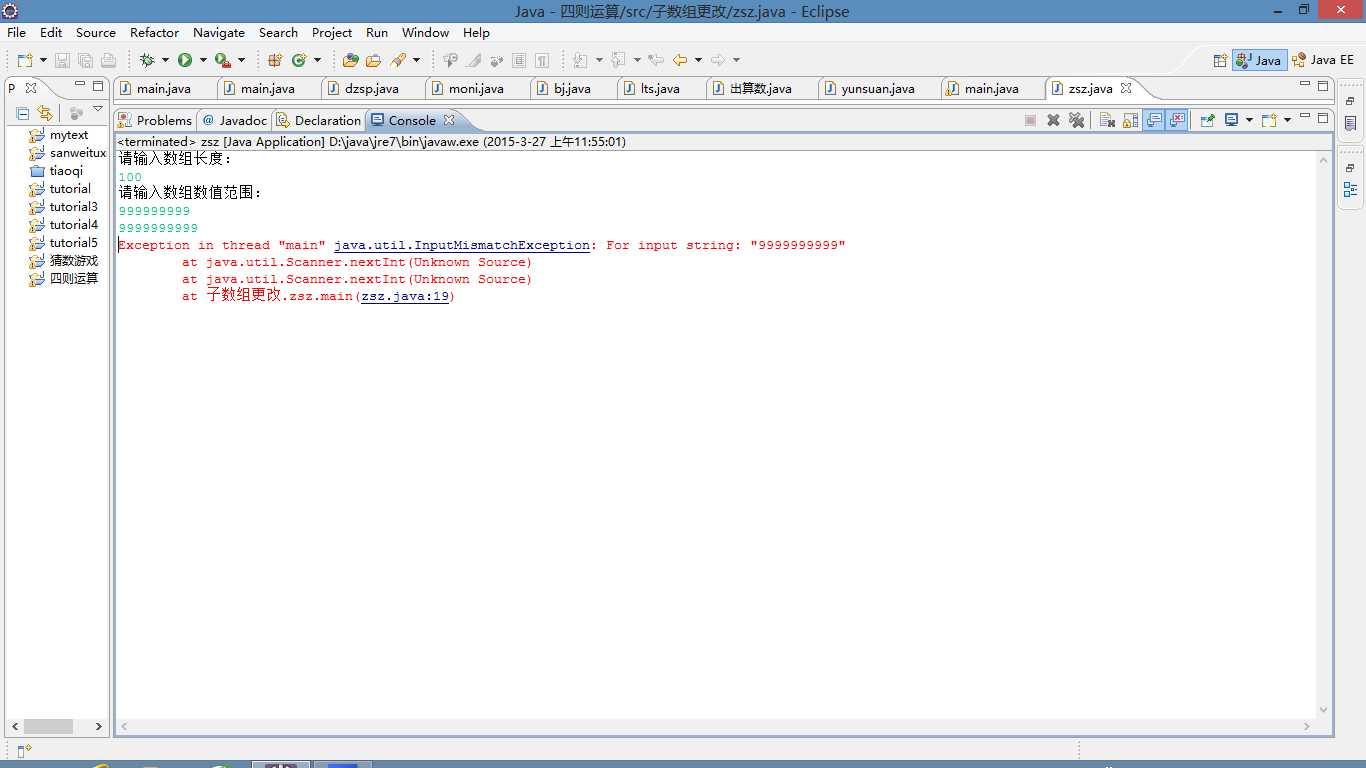
Task: Switch to the Java perspective
Action: (x=1258, y=60)
